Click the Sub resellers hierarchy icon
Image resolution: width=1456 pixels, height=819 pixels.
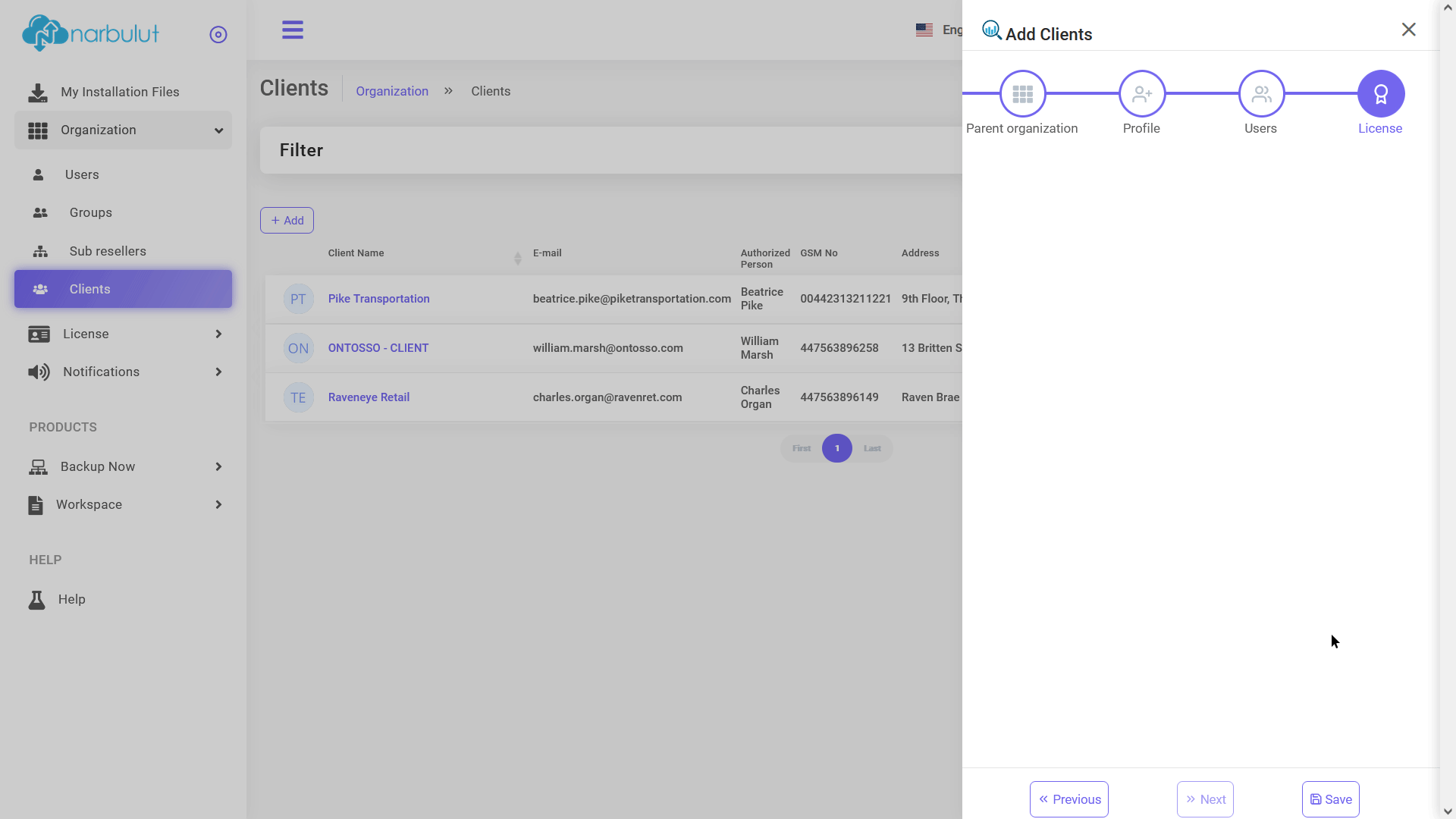pos(40,251)
